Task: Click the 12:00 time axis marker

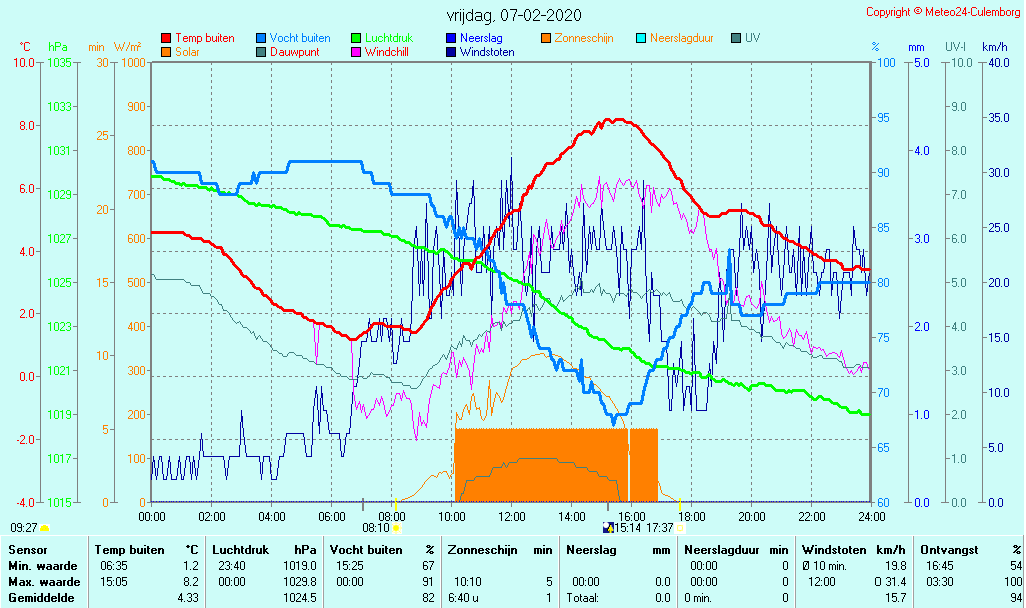Action: tap(512, 516)
